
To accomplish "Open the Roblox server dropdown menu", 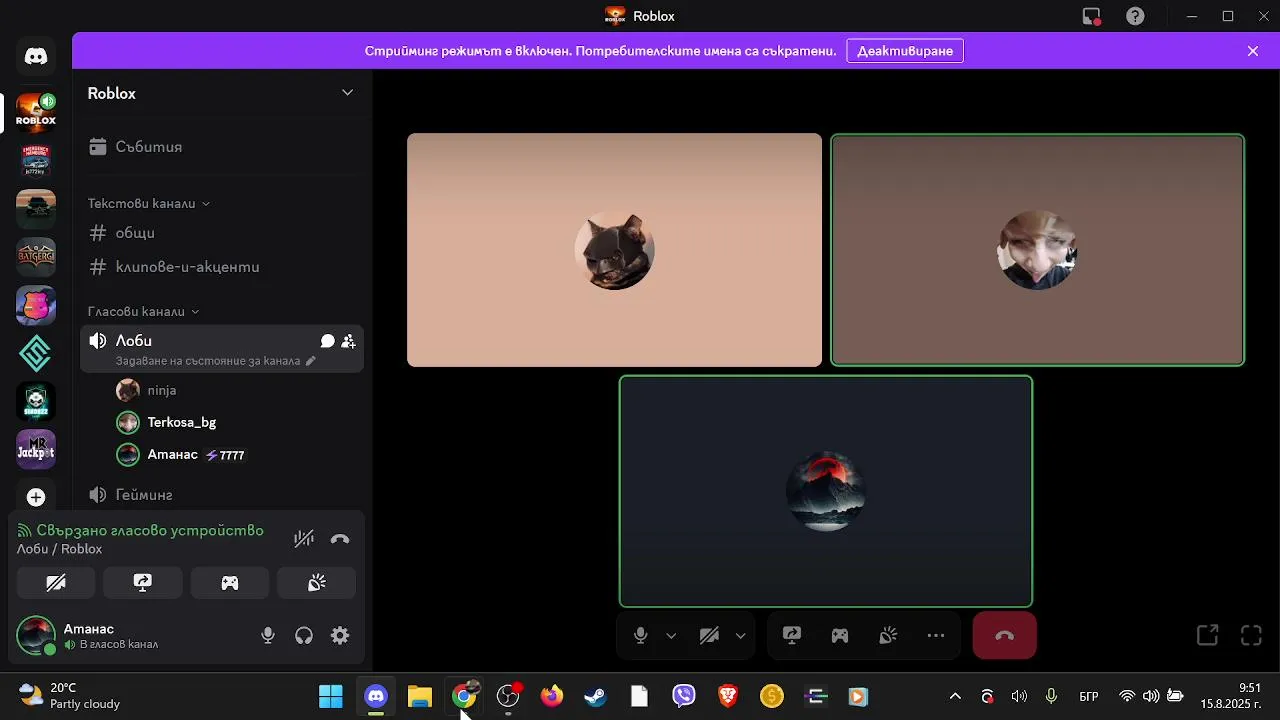I will click(221, 93).
